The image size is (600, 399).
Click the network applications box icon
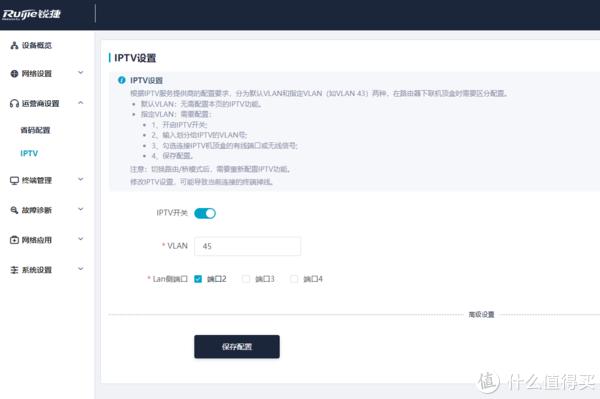coord(14,240)
